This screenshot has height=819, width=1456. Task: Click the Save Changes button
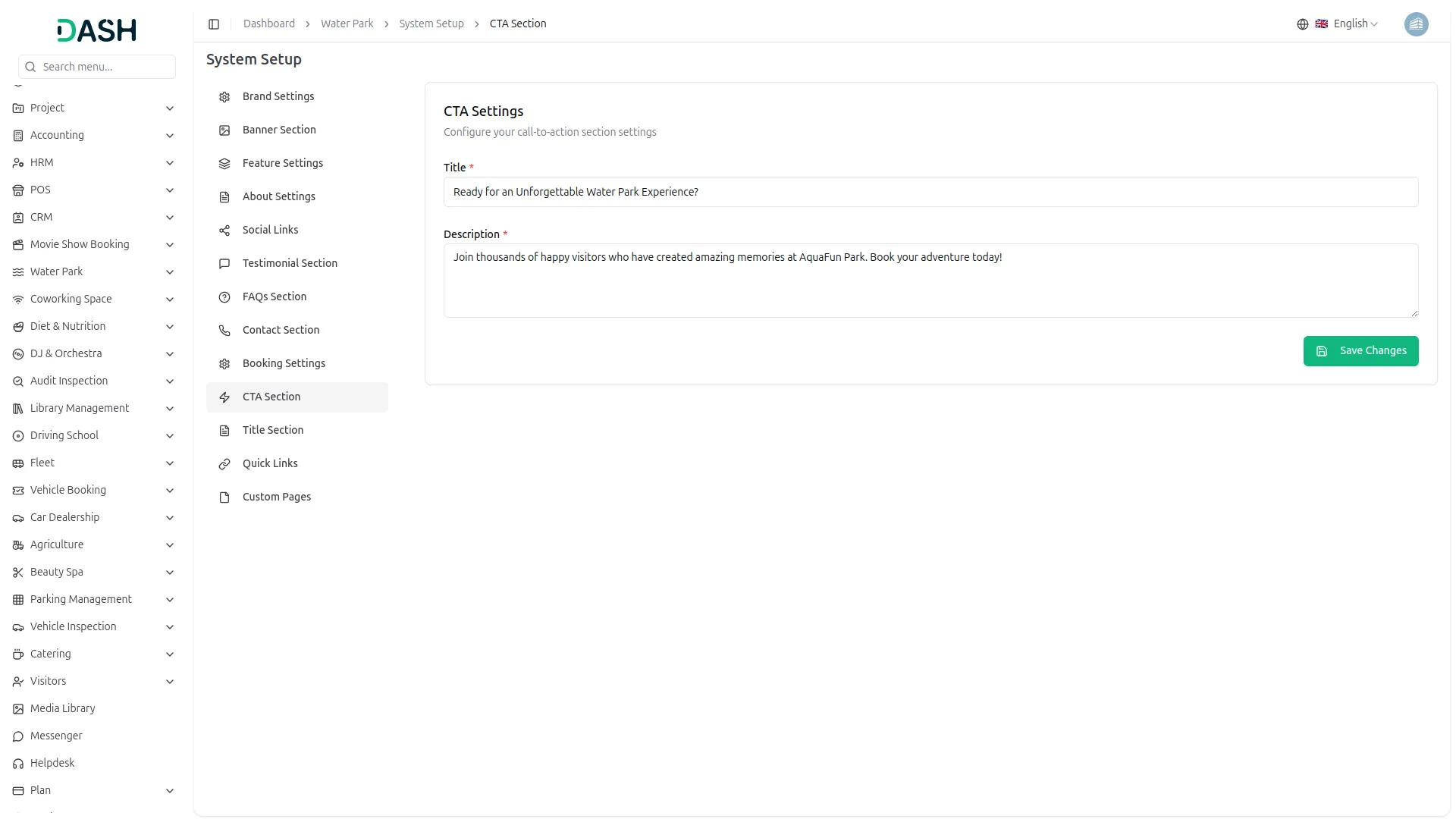click(x=1360, y=351)
